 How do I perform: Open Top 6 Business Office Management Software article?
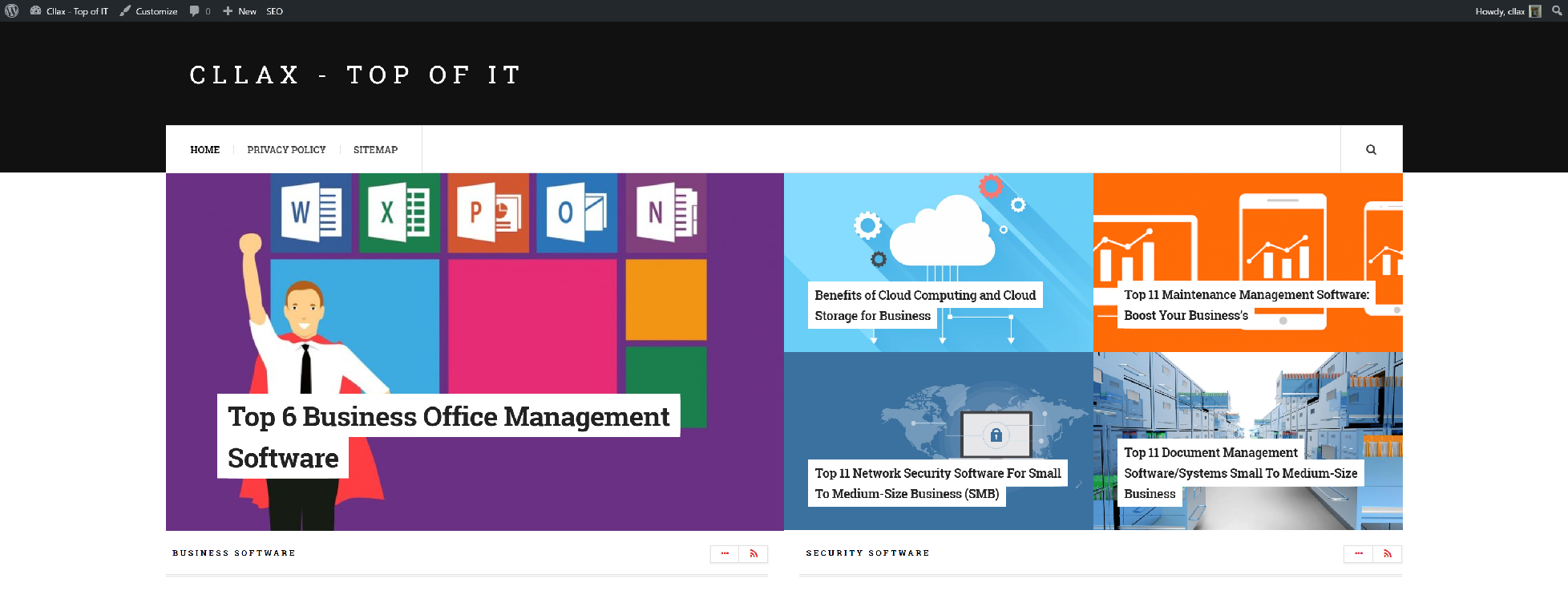448,417
